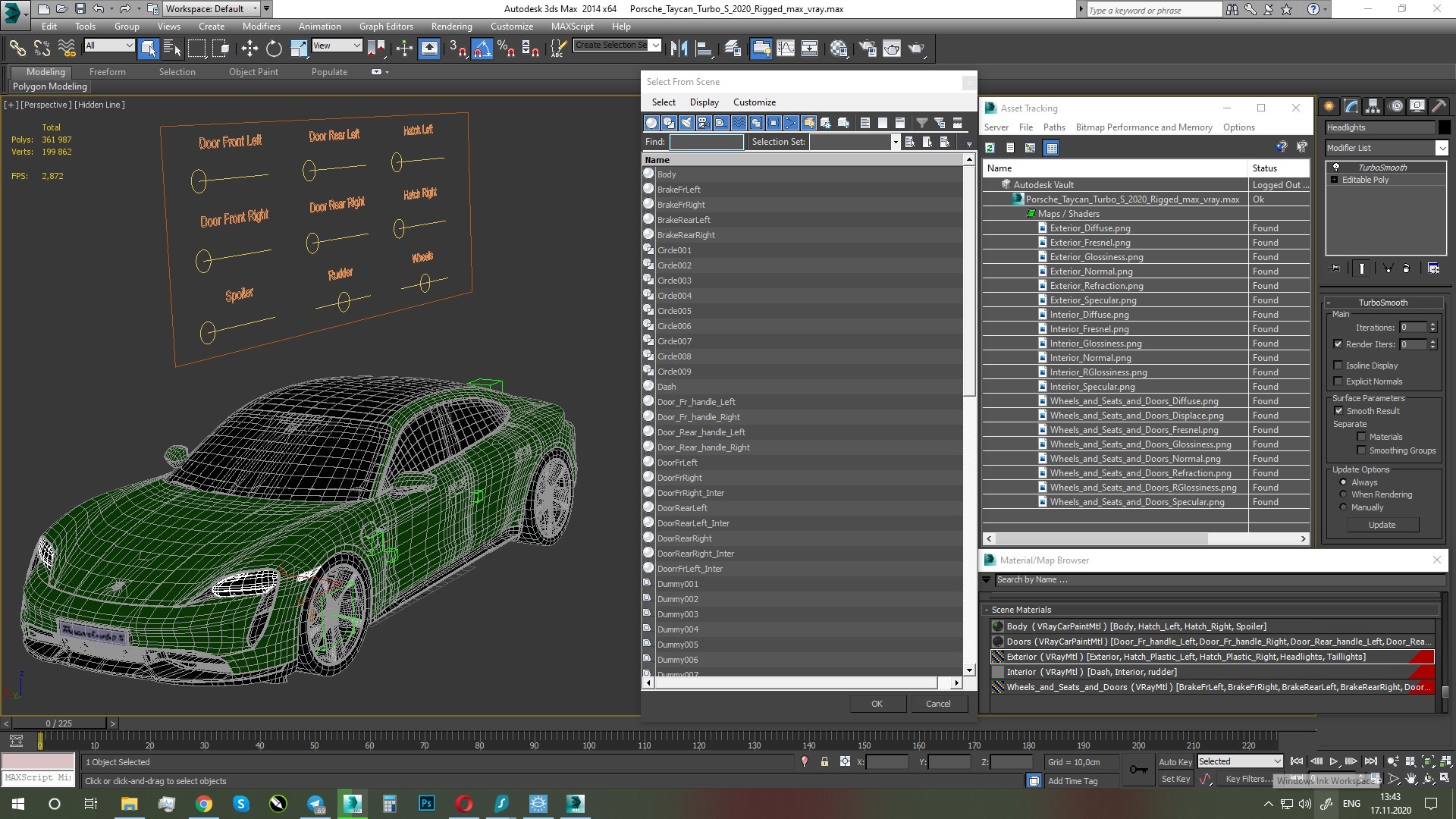Collapse the TurboSmooth rollout
This screenshot has width=1456, height=819.
1382,303
